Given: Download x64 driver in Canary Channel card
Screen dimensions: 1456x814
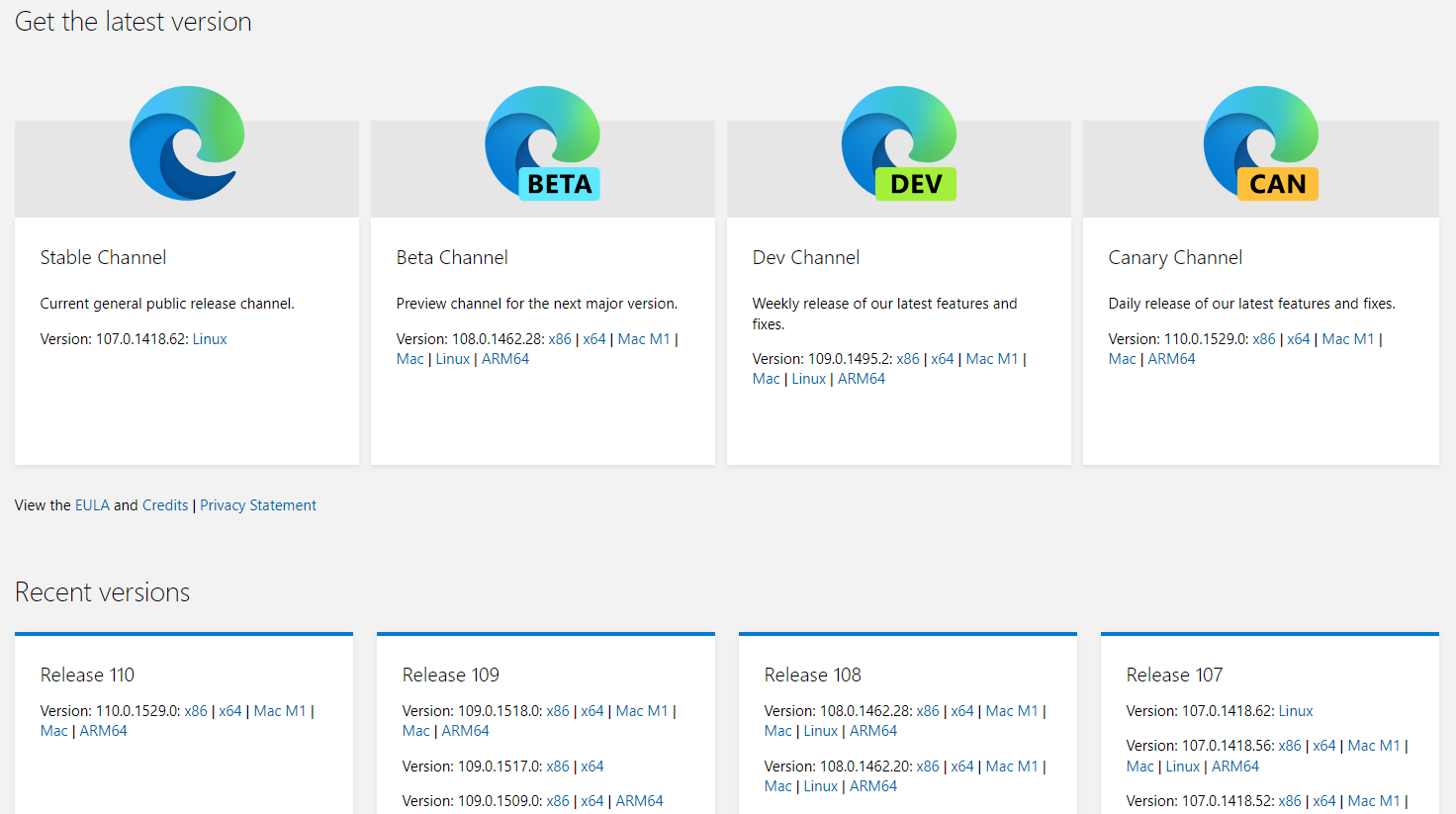Looking at the screenshot, I should coord(1299,339).
